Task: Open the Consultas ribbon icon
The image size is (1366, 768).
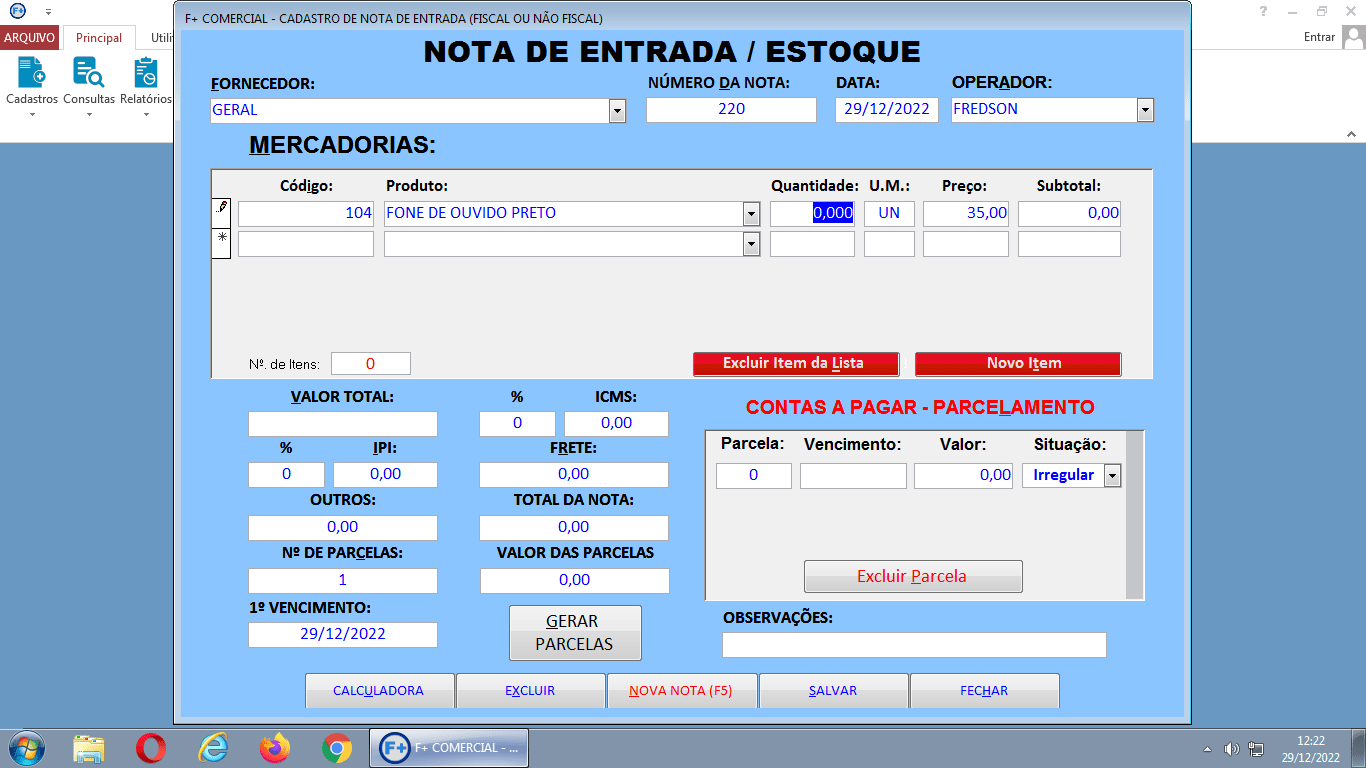Action: coord(89,88)
